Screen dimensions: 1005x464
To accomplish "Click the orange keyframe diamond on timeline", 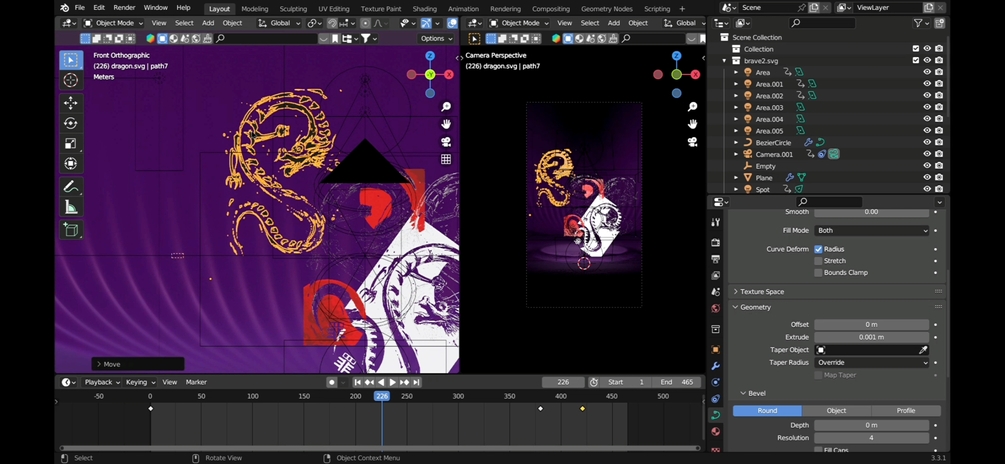I will point(582,408).
